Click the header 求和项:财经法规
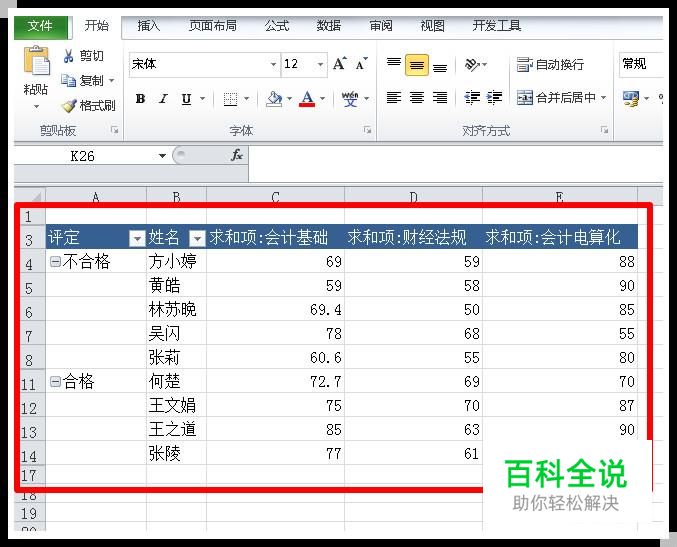The image size is (677, 547). click(407, 237)
